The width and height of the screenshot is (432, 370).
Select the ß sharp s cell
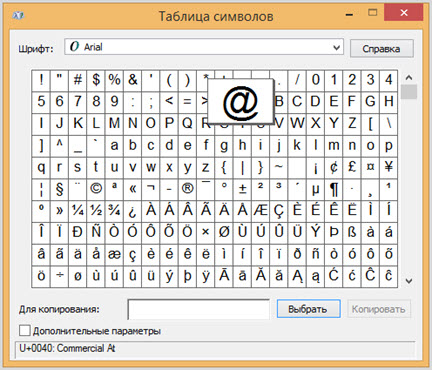[x=352, y=232]
